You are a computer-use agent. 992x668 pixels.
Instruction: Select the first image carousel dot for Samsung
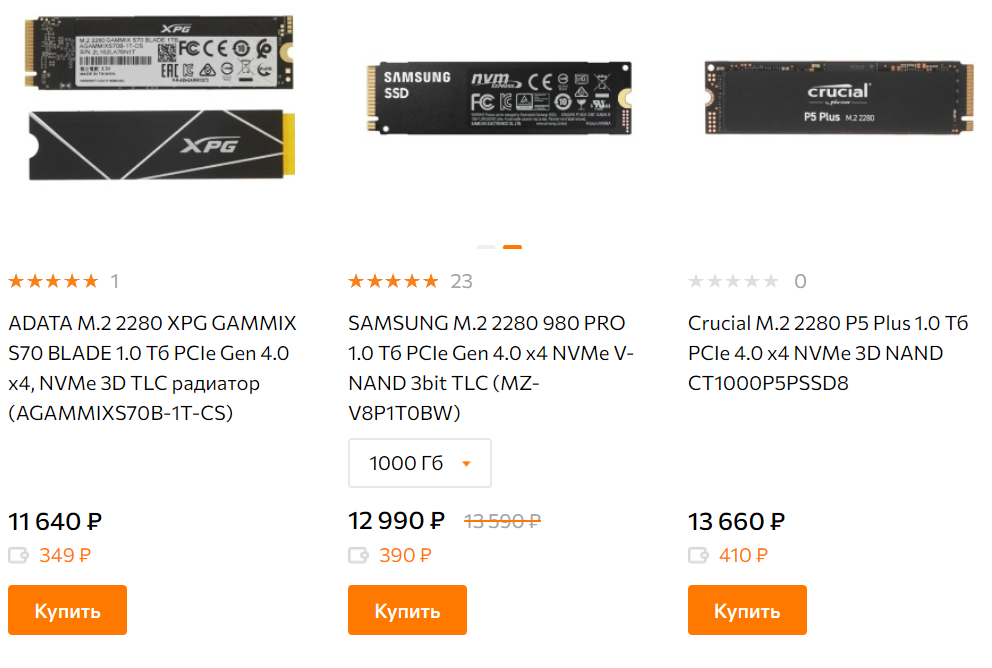click(x=486, y=247)
